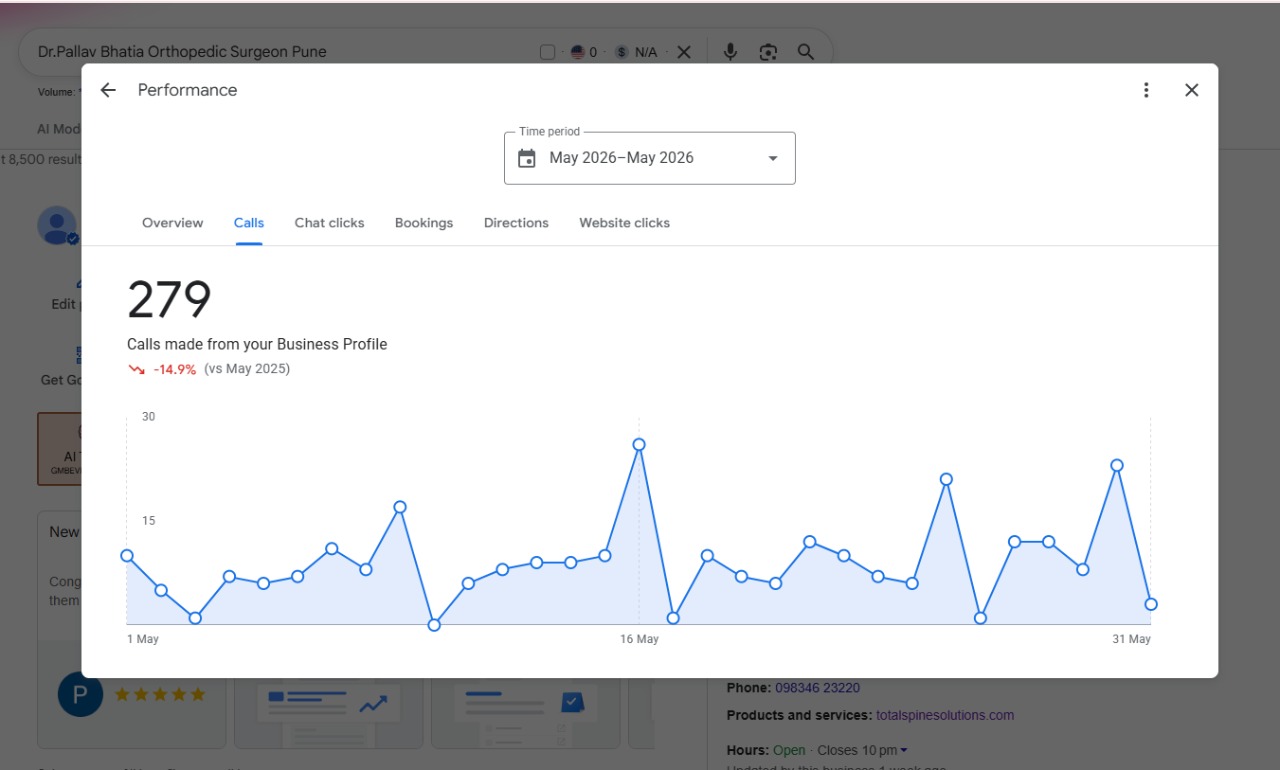Click the magnifying glass search icon
The image size is (1280, 770).
click(x=805, y=52)
